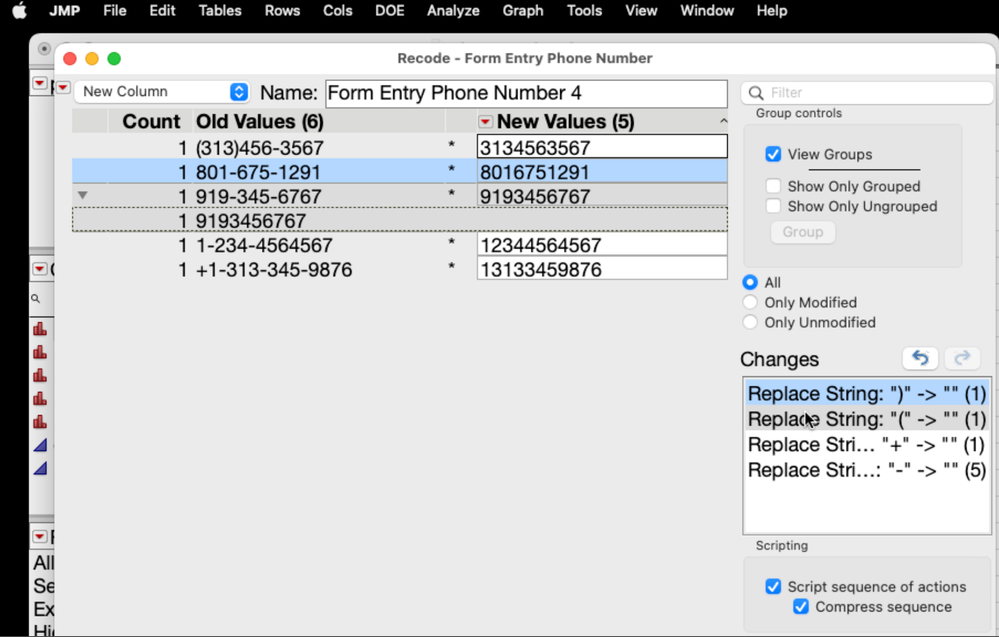The image size is (999, 637).
Task: Open the Edit menu
Action: coord(162,11)
